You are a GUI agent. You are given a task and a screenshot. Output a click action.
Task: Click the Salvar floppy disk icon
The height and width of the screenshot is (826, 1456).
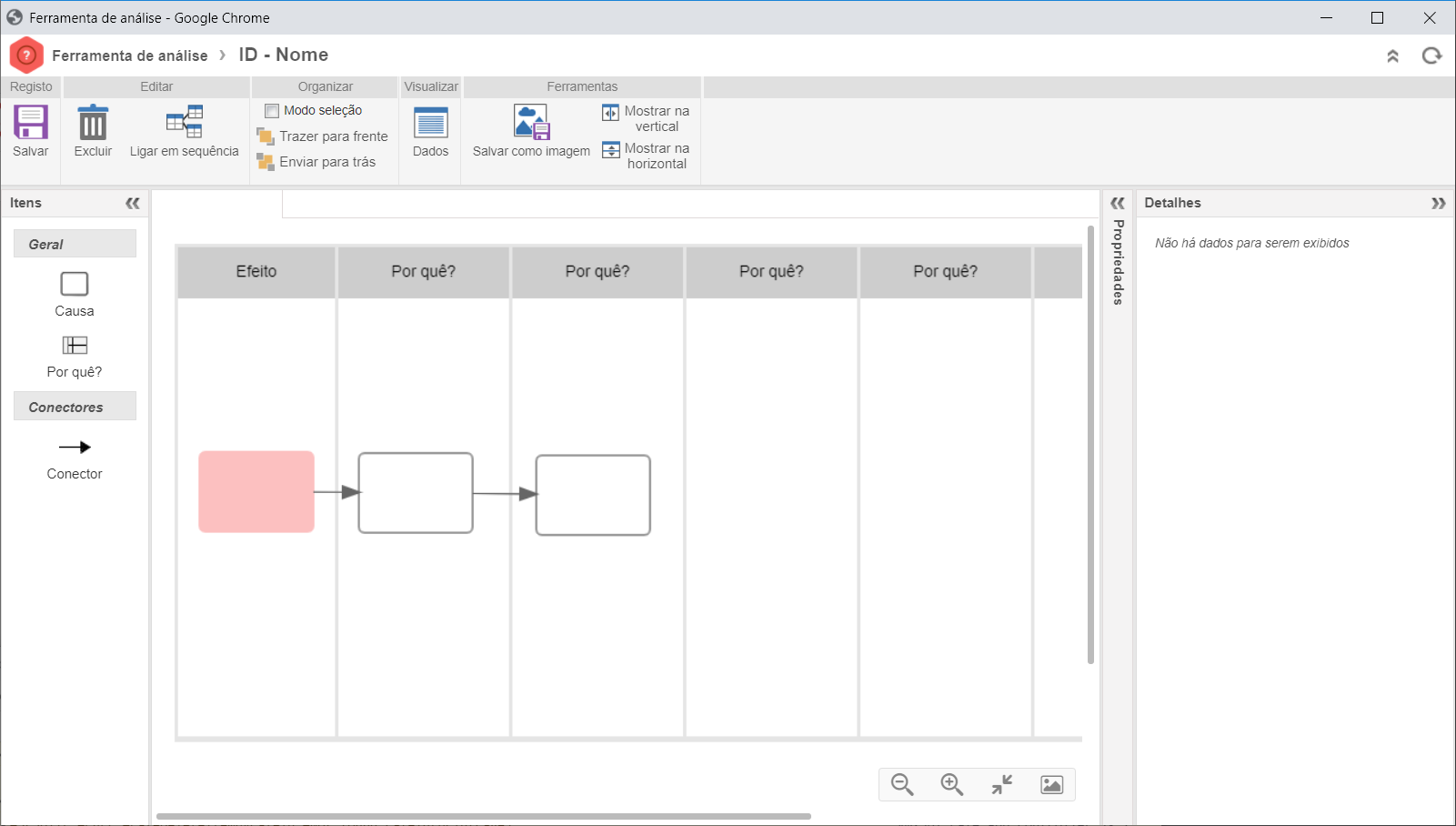tap(30, 122)
